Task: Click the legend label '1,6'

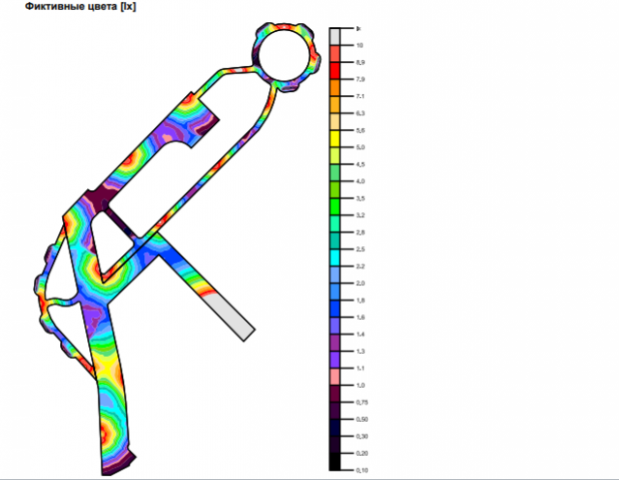Action: click(360, 317)
